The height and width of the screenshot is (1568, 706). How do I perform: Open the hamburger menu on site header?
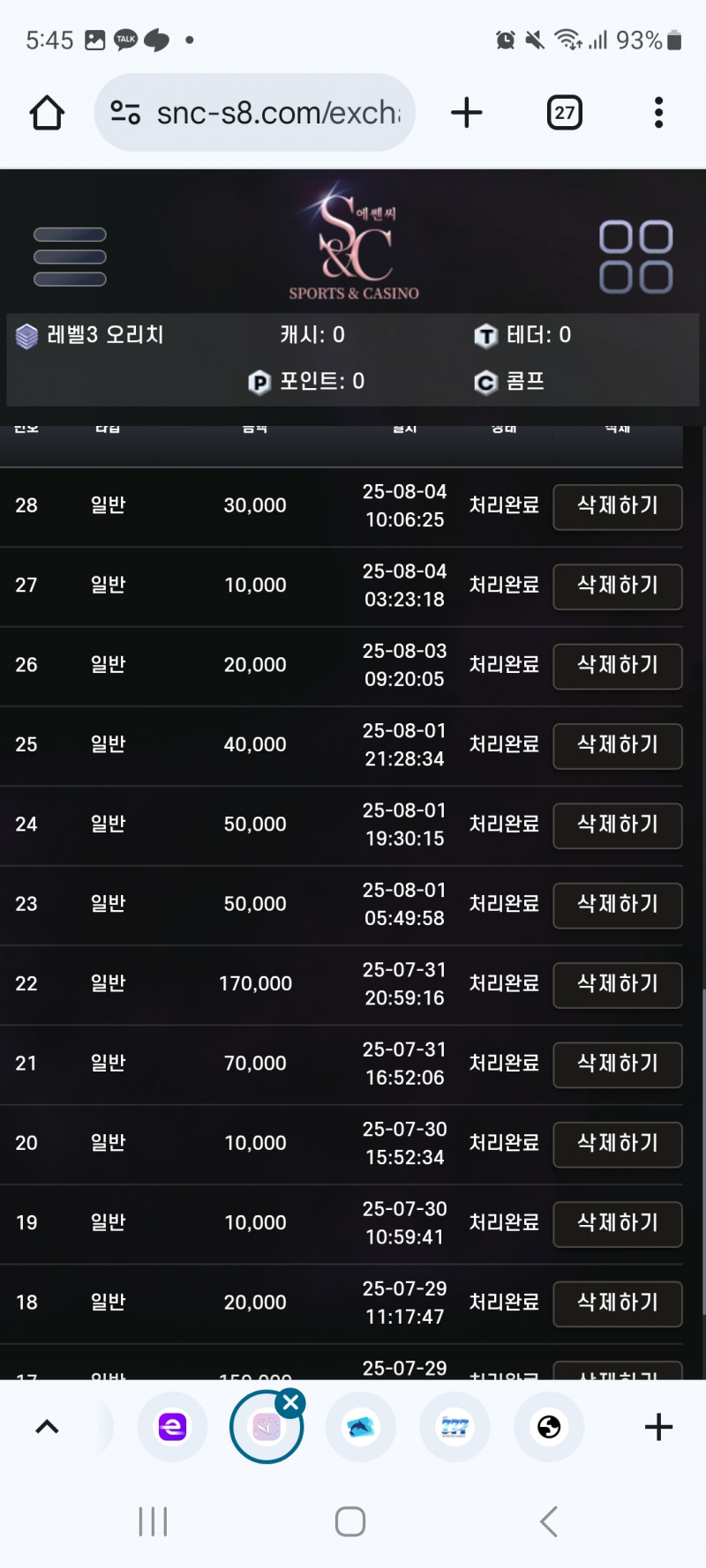70,257
